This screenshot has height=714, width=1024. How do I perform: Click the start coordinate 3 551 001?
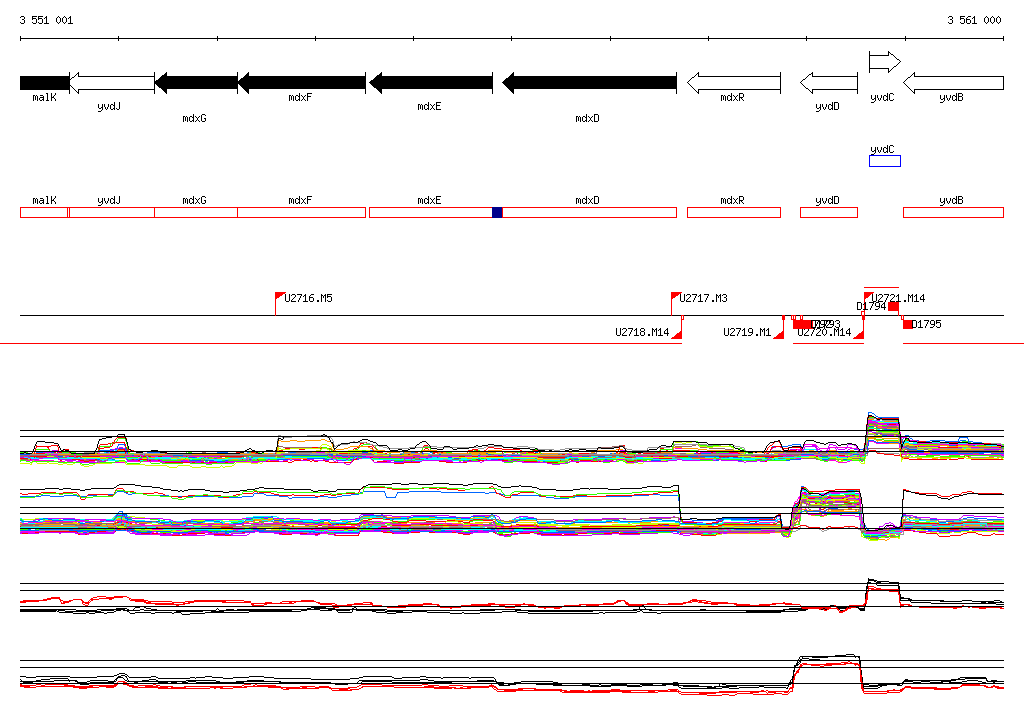pos(46,20)
